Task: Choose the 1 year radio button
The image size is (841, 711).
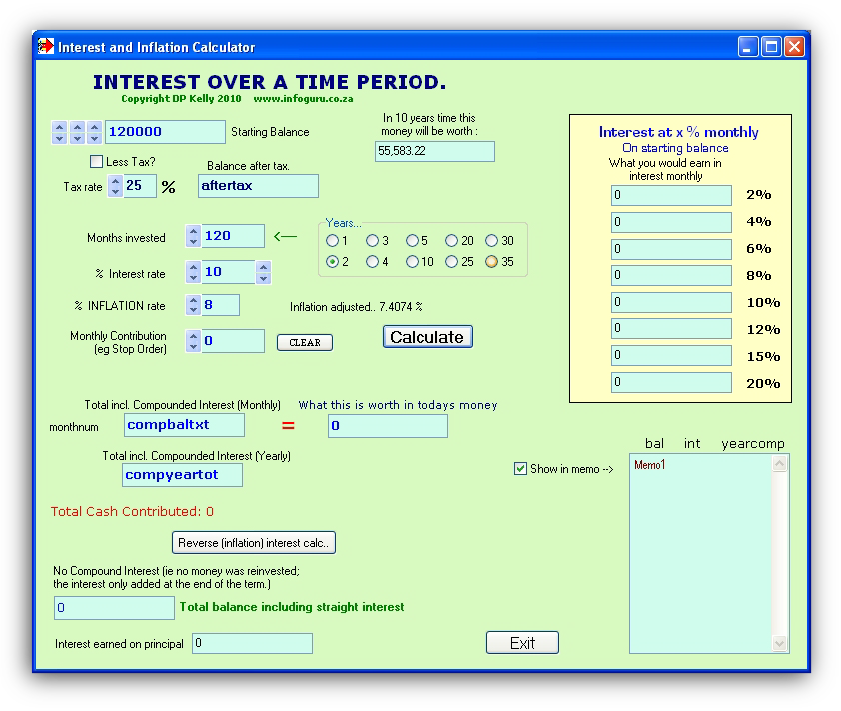Action: click(x=332, y=241)
